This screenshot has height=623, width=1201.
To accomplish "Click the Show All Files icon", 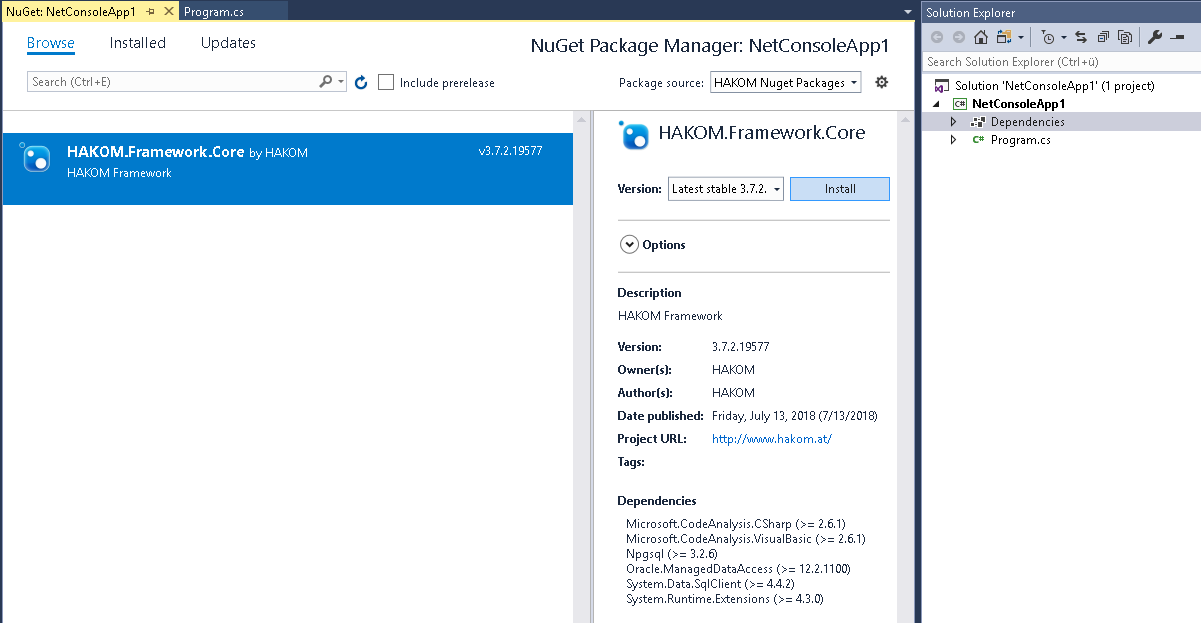I will coord(1125,37).
